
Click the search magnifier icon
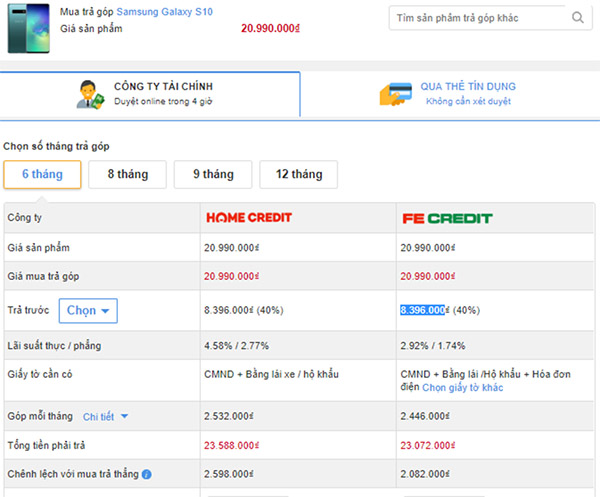tap(577, 18)
